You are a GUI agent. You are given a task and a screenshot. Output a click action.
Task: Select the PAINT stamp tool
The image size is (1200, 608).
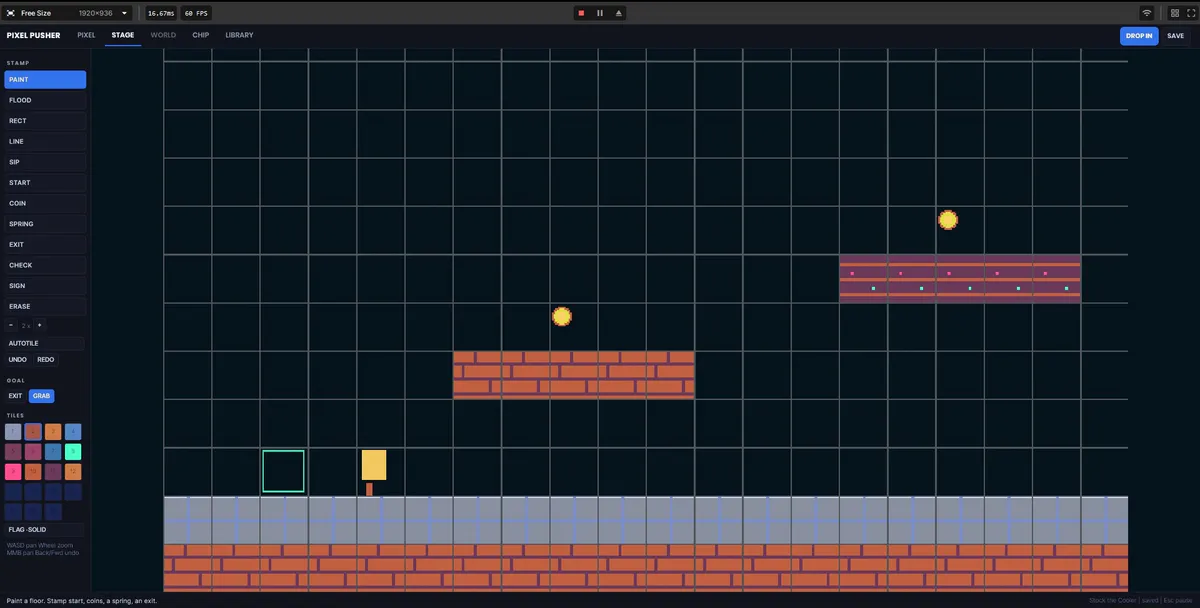point(45,80)
